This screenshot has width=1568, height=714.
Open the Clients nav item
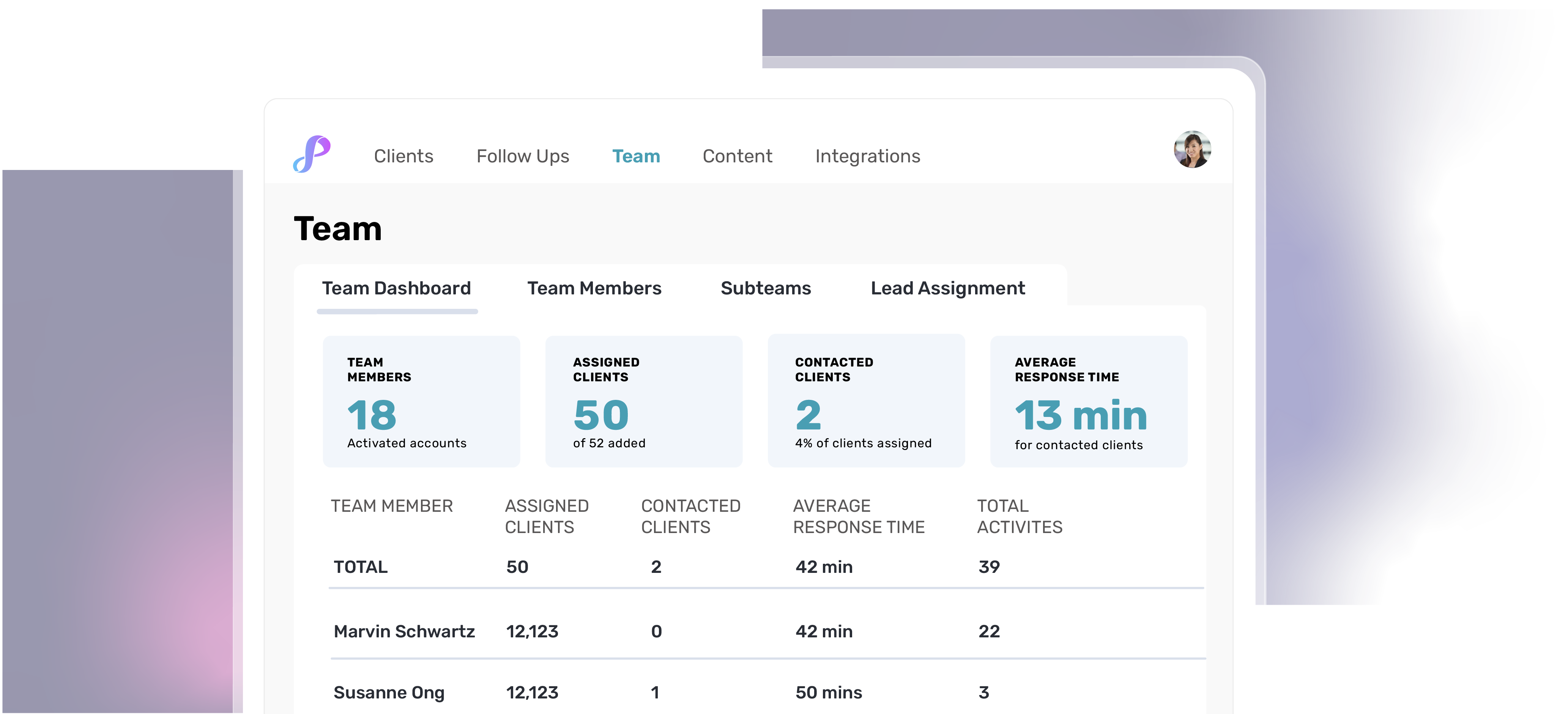pos(403,156)
